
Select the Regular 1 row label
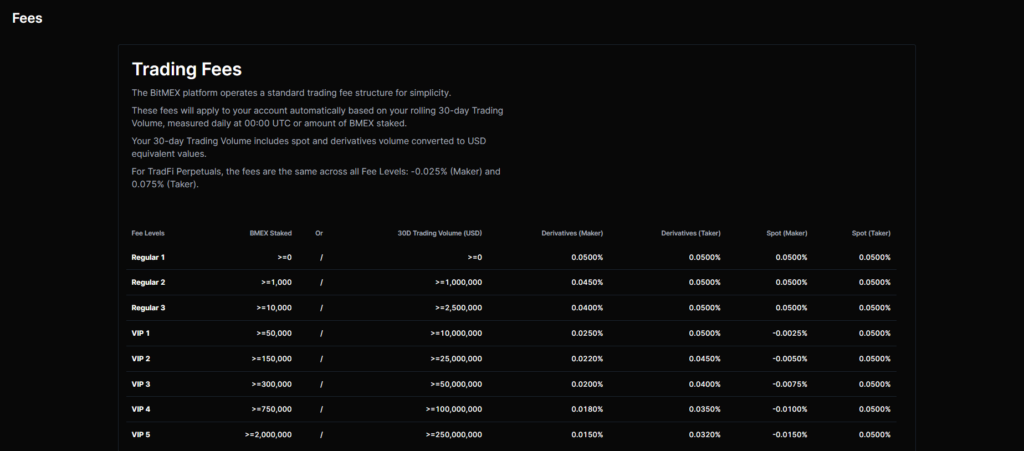coord(148,257)
